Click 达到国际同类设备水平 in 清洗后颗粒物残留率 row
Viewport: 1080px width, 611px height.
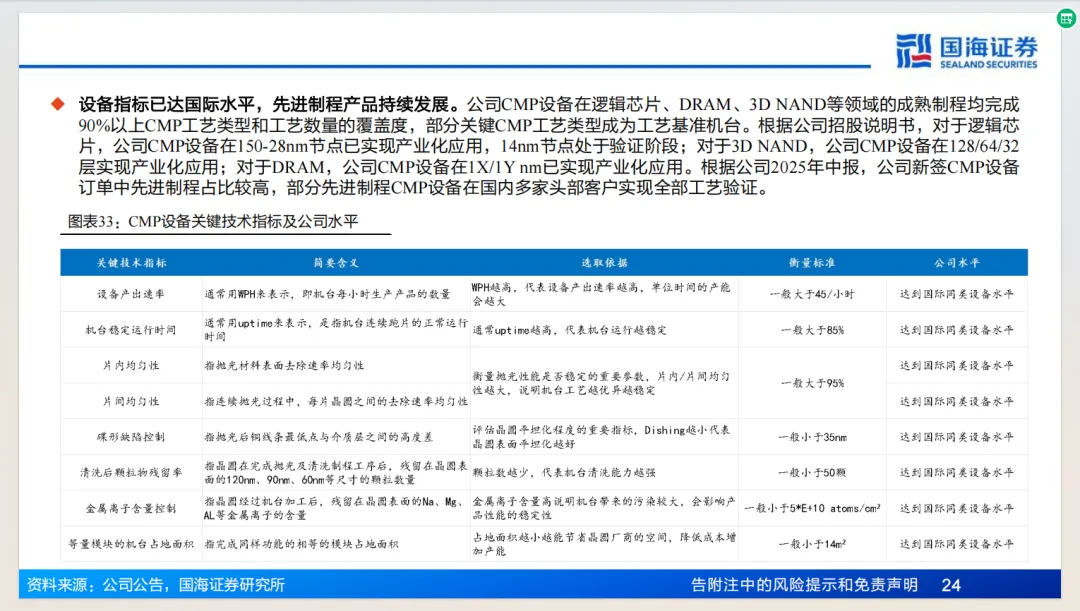957,473
